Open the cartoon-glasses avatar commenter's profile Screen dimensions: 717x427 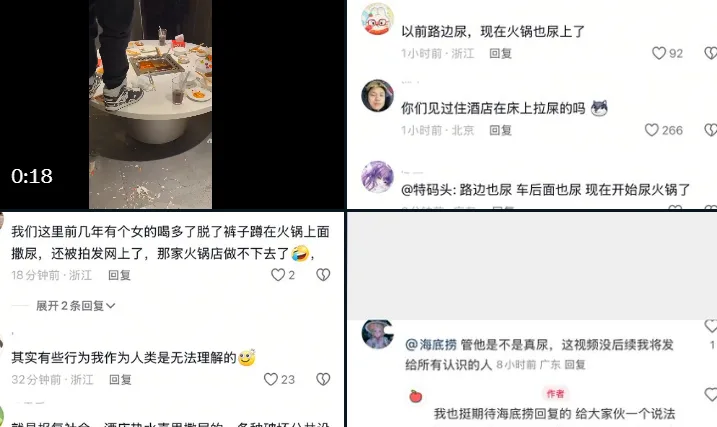click(x=377, y=19)
